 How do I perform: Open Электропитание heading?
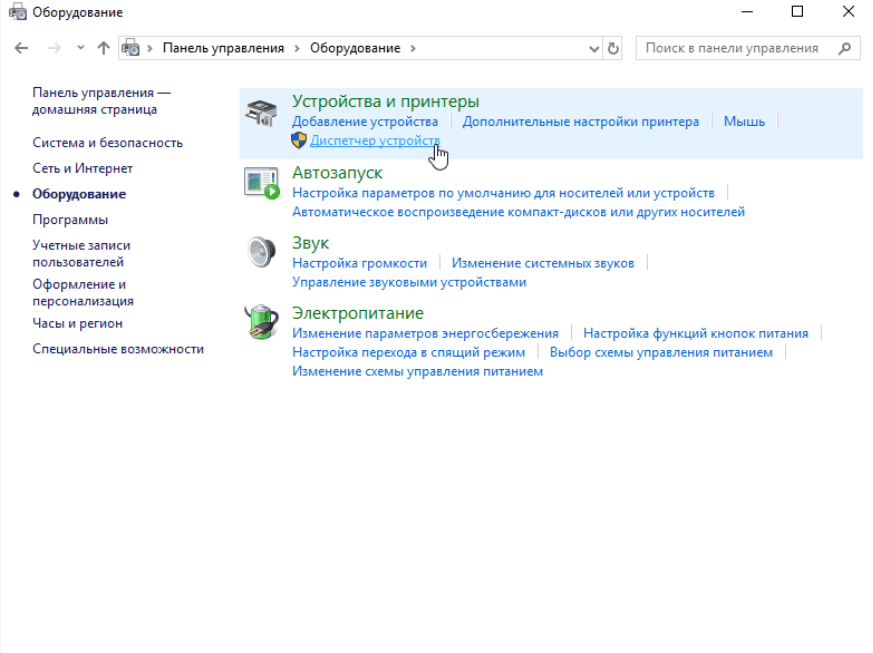point(358,313)
